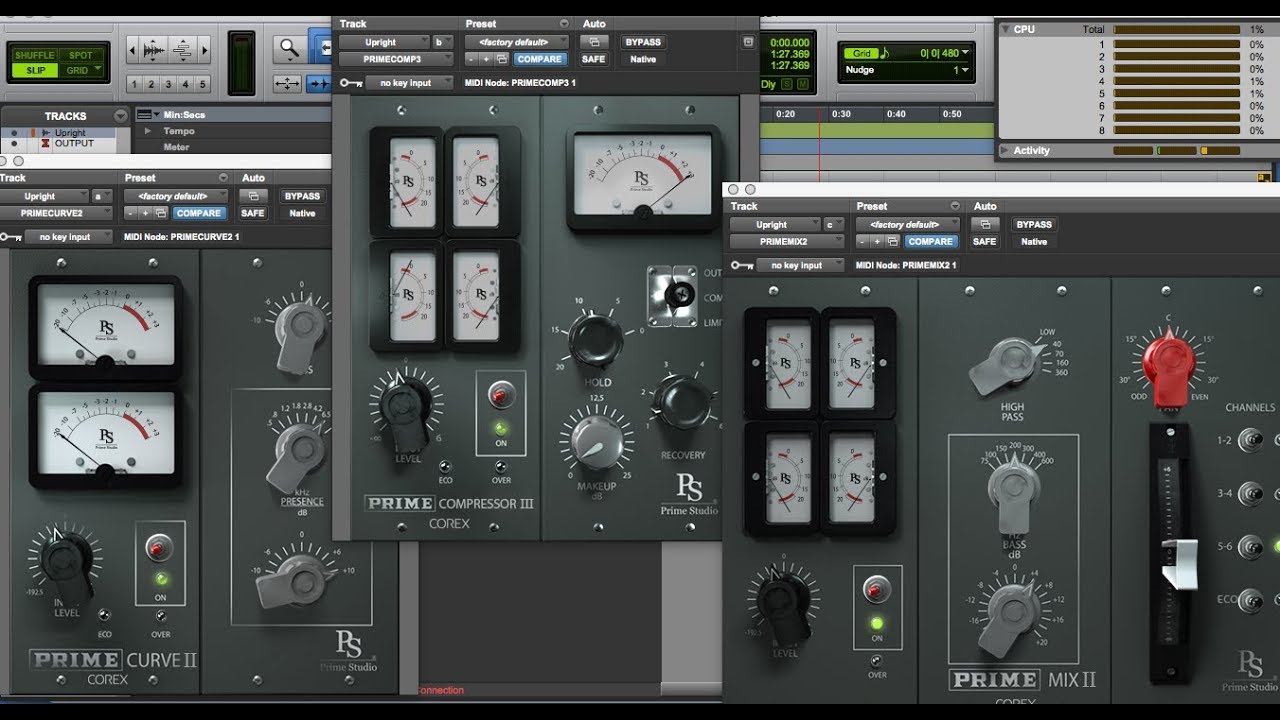This screenshot has height=720, width=1280.
Task: Select SPOT edit mode
Action: tap(80, 55)
